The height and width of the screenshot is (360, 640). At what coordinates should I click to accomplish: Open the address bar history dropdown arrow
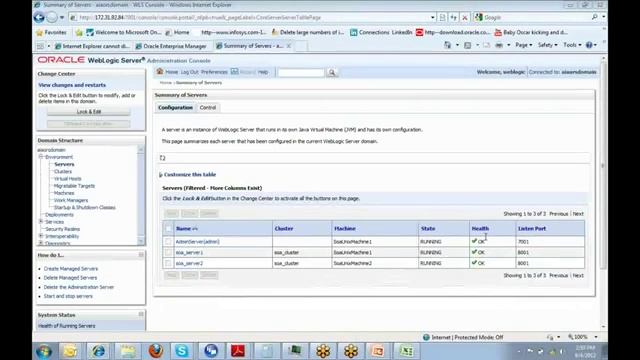point(432,18)
